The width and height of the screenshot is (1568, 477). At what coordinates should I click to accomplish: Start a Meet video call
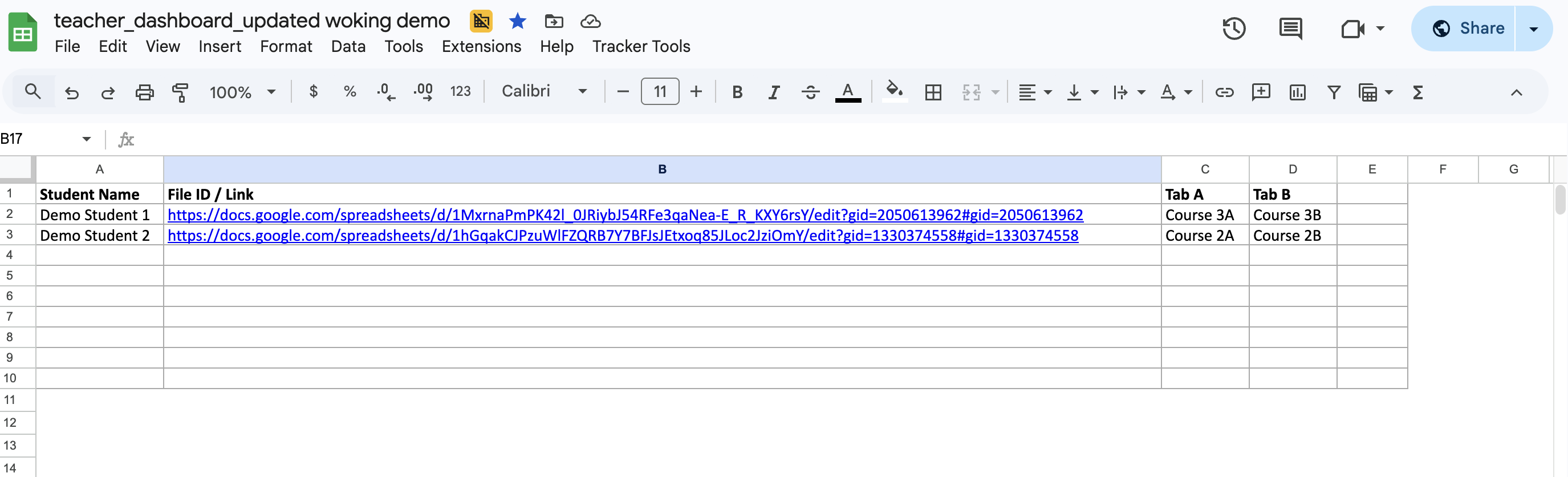(x=1352, y=29)
